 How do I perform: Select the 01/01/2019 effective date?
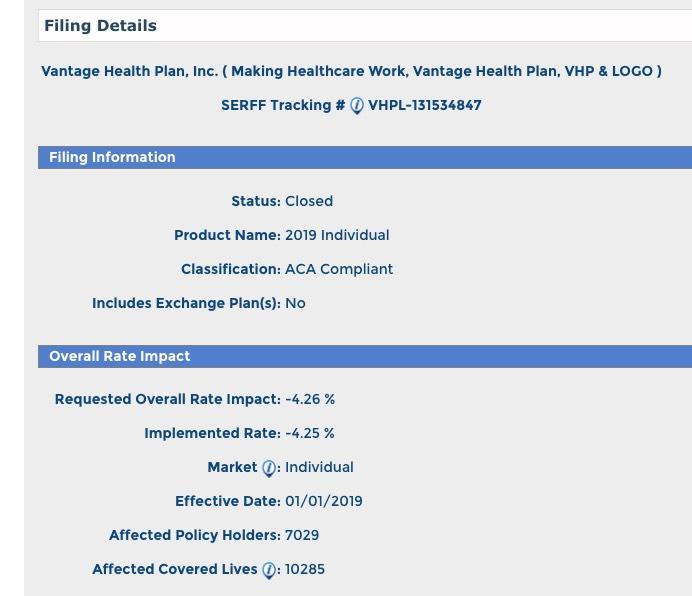[x=324, y=501]
